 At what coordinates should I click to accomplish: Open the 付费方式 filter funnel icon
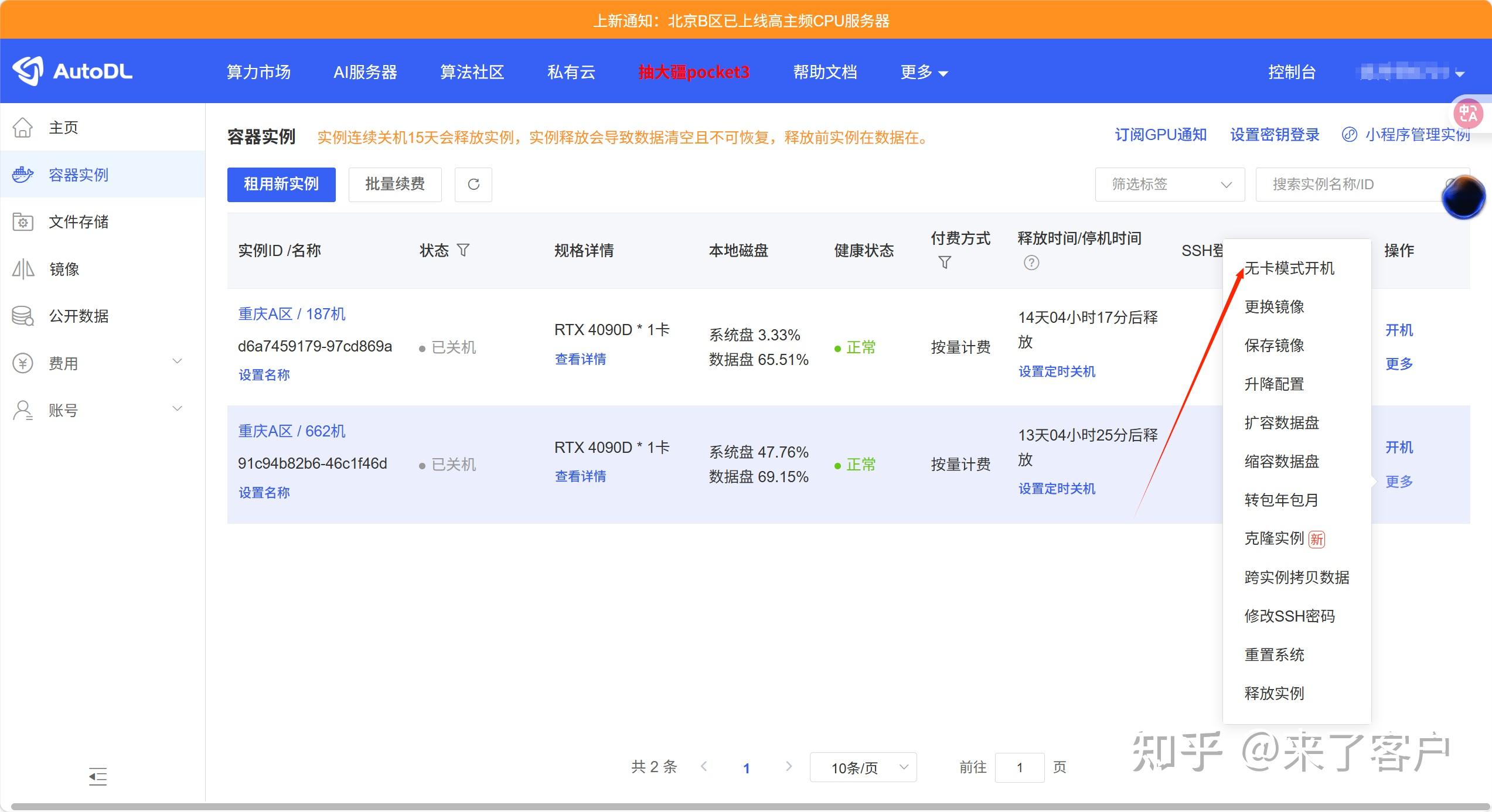[x=945, y=262]
